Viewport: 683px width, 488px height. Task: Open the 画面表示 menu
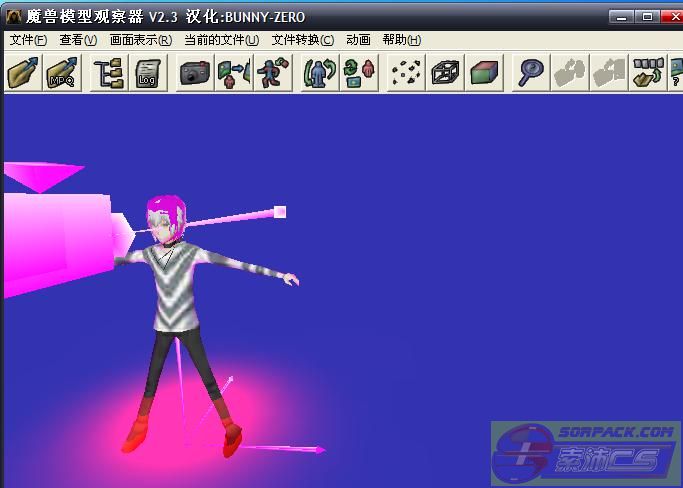click(x=140, y=40)
